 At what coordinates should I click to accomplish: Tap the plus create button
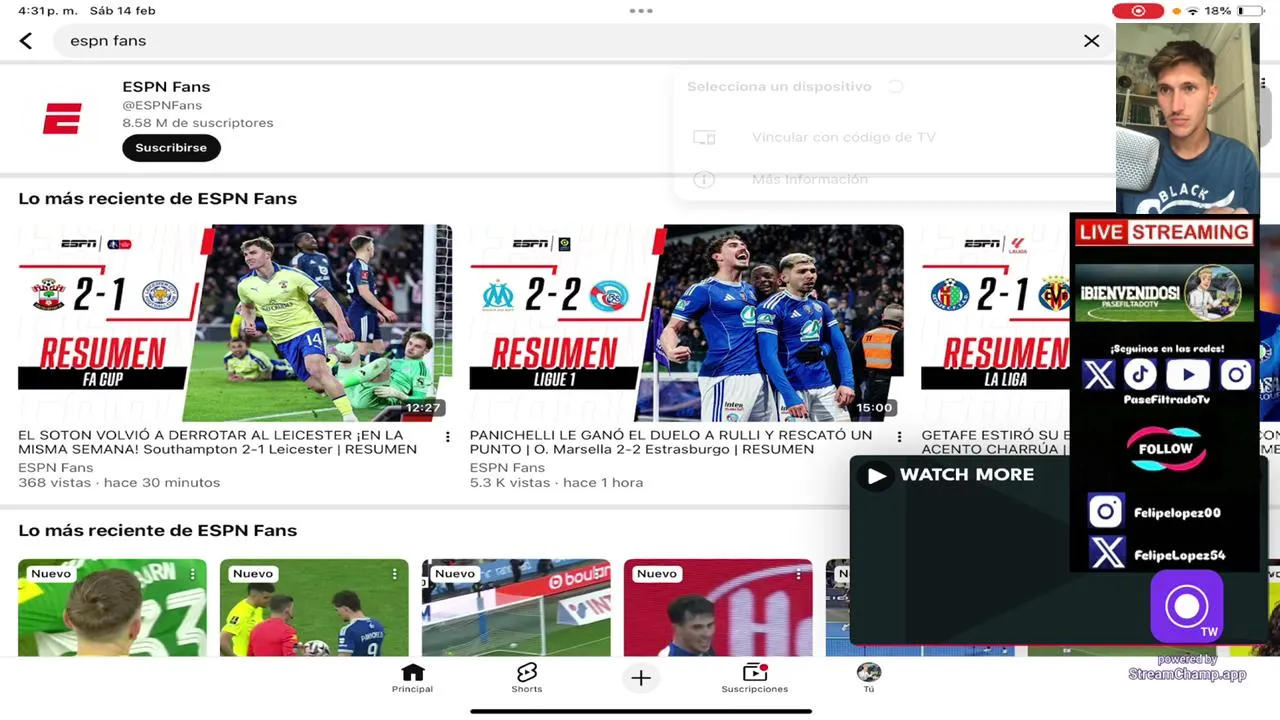click(x=641, y=678)
